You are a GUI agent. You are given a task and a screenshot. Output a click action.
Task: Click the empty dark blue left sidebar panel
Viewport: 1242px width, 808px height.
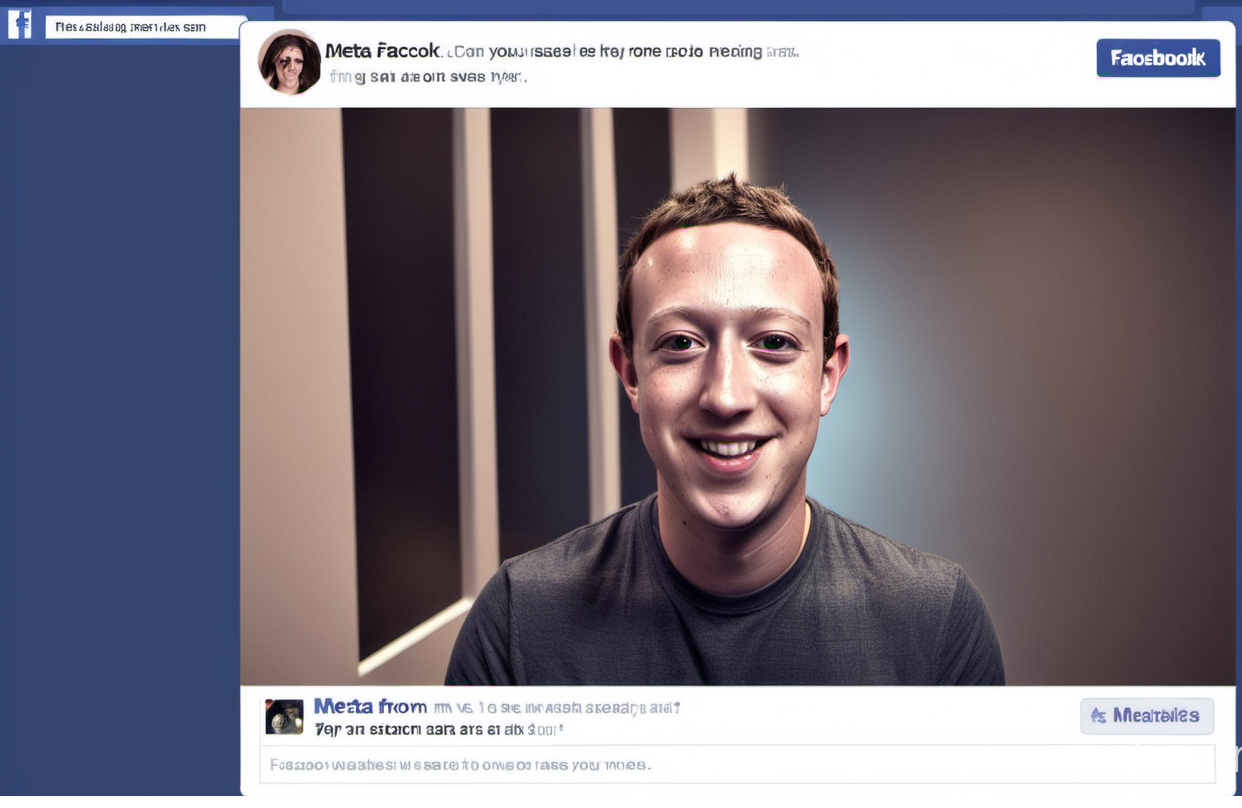tap(120, 420)
